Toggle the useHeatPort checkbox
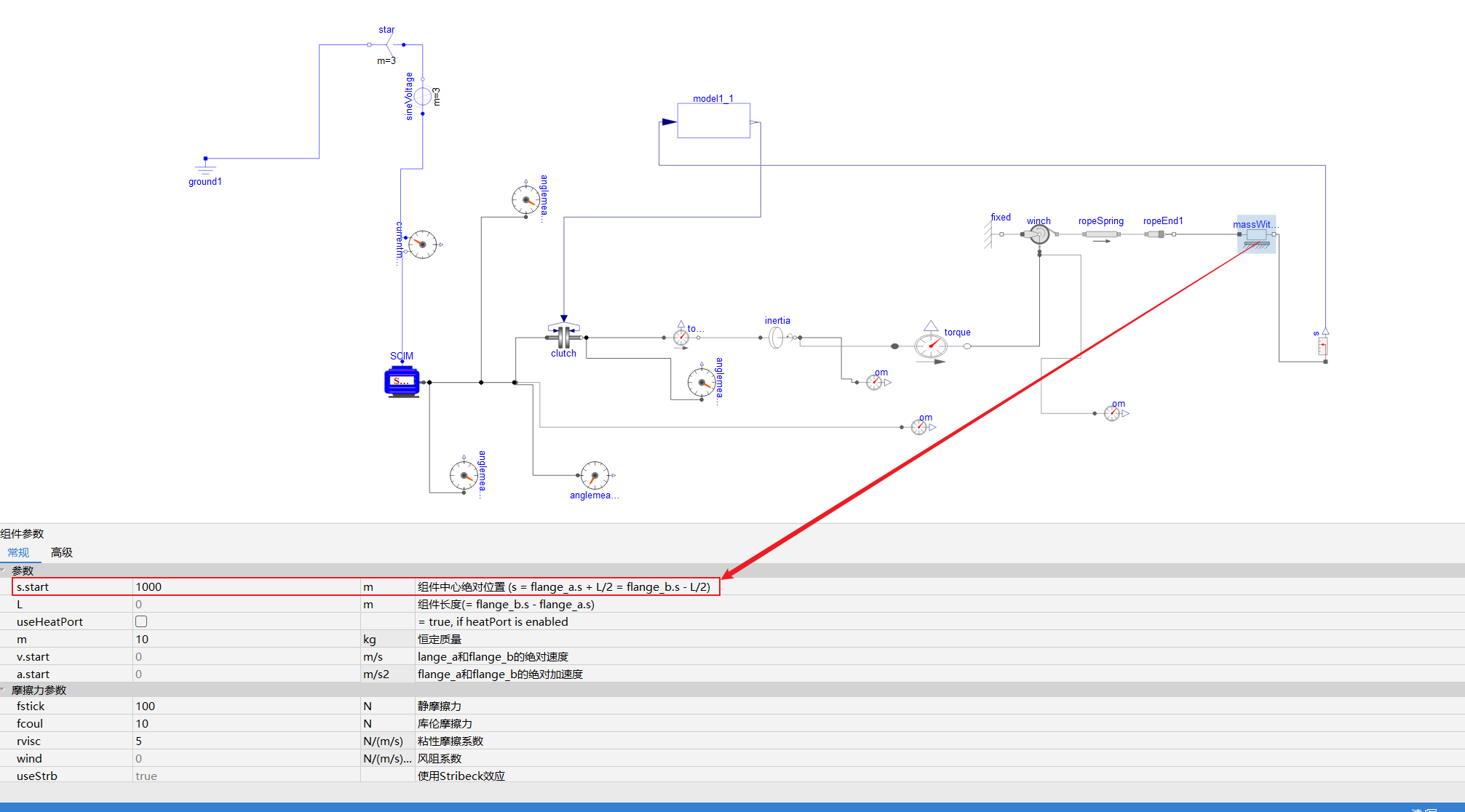This screenshot has height=812, width=1465. pyautogui.click(x=141, y=621)
